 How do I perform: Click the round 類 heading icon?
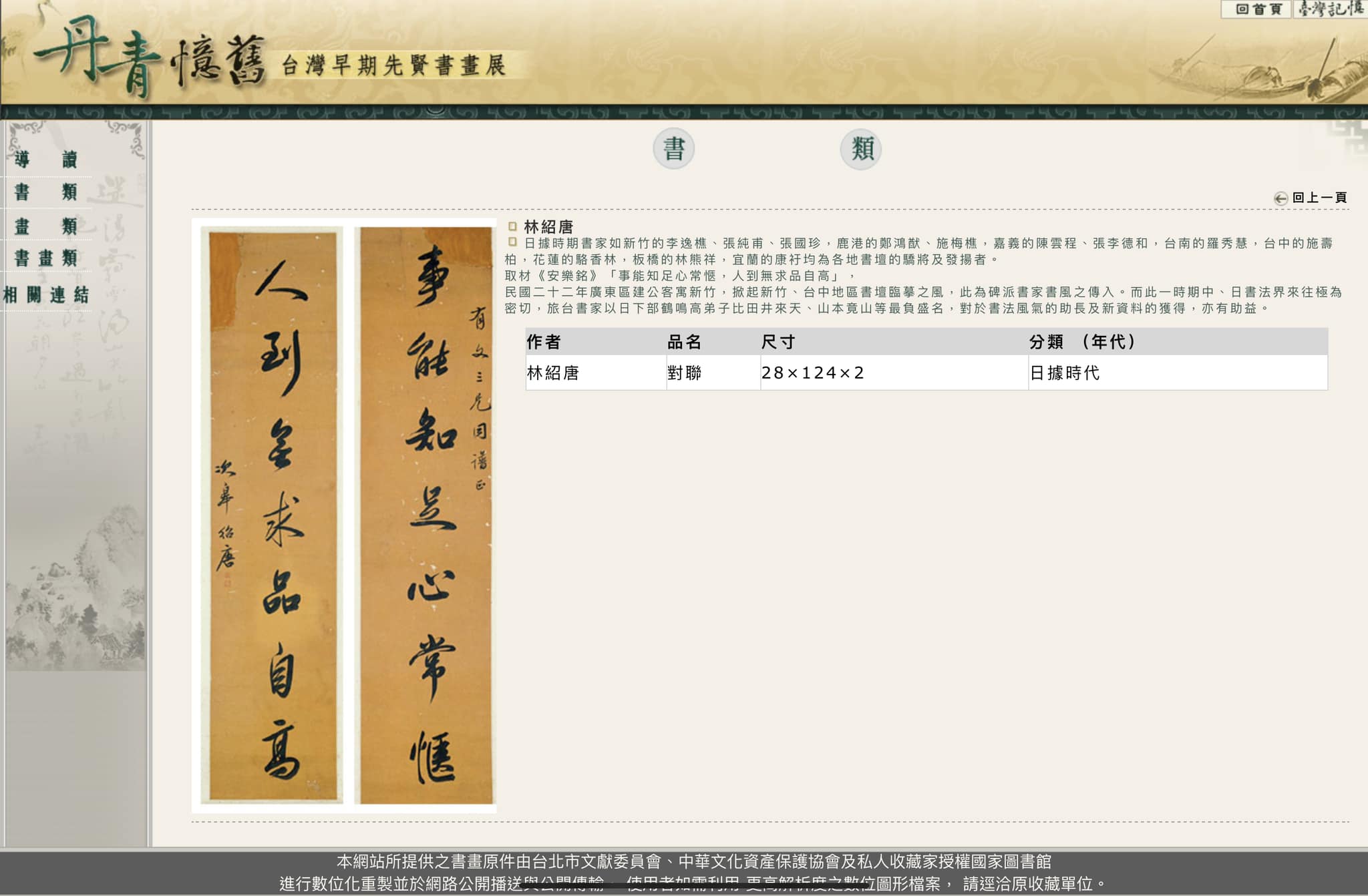[x=861, y=148]
